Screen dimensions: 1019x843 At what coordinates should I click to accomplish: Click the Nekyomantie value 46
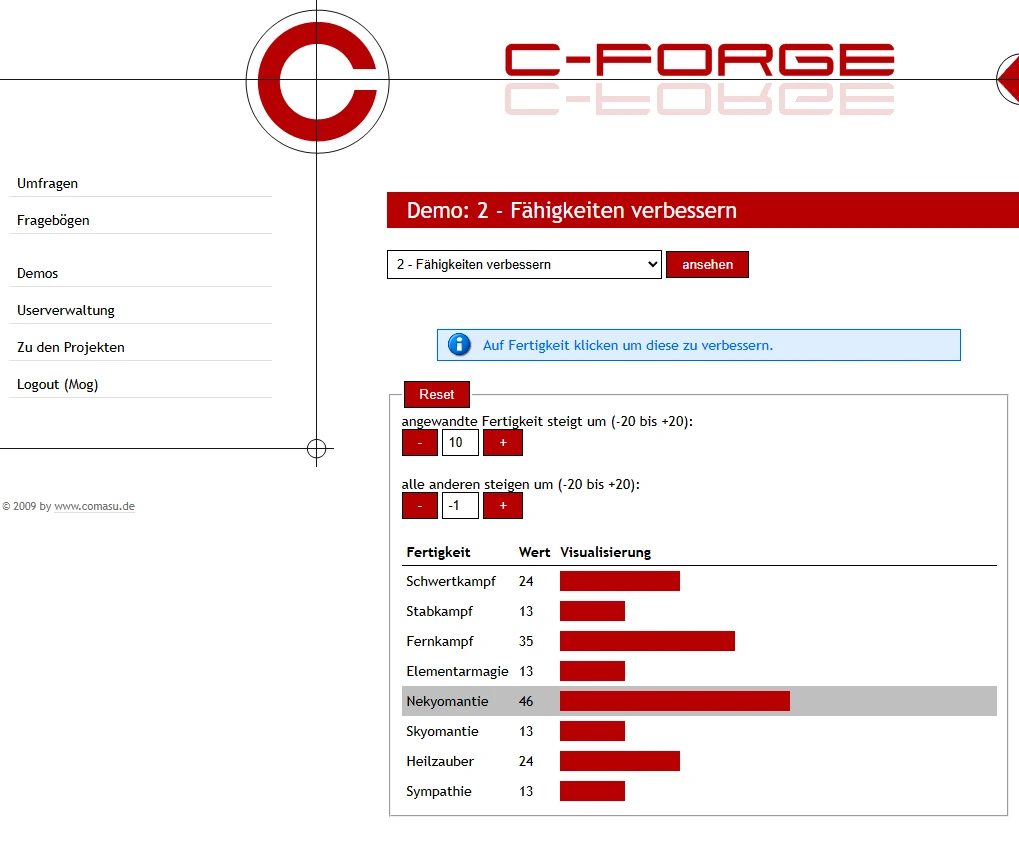tap(526, 701)
